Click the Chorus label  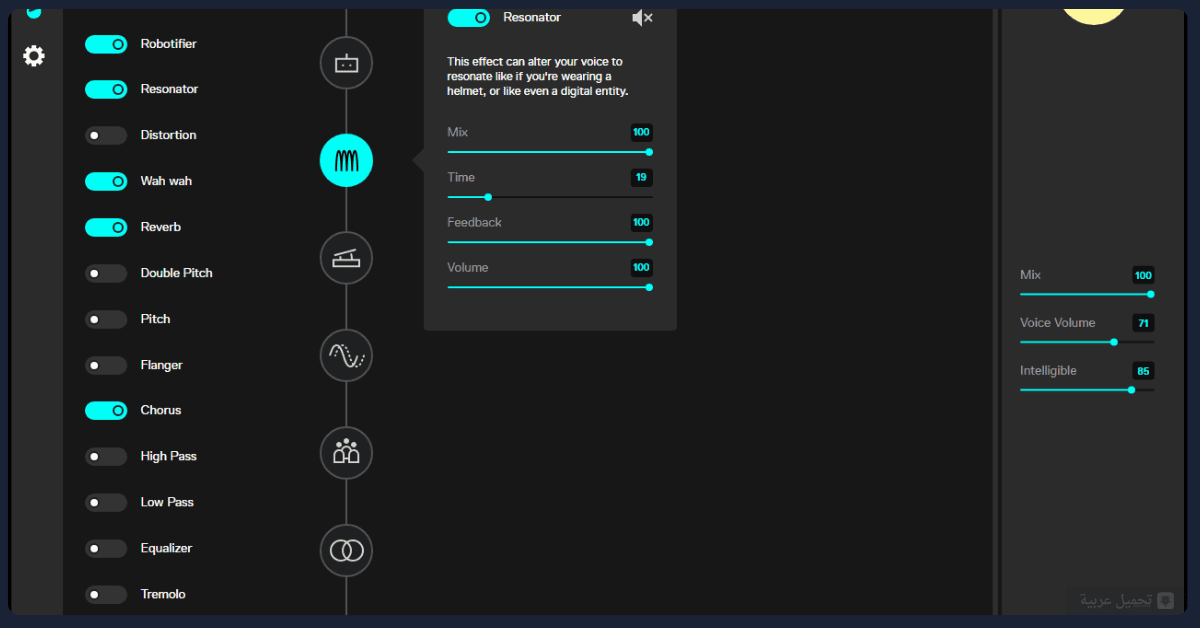coord(161,410)
